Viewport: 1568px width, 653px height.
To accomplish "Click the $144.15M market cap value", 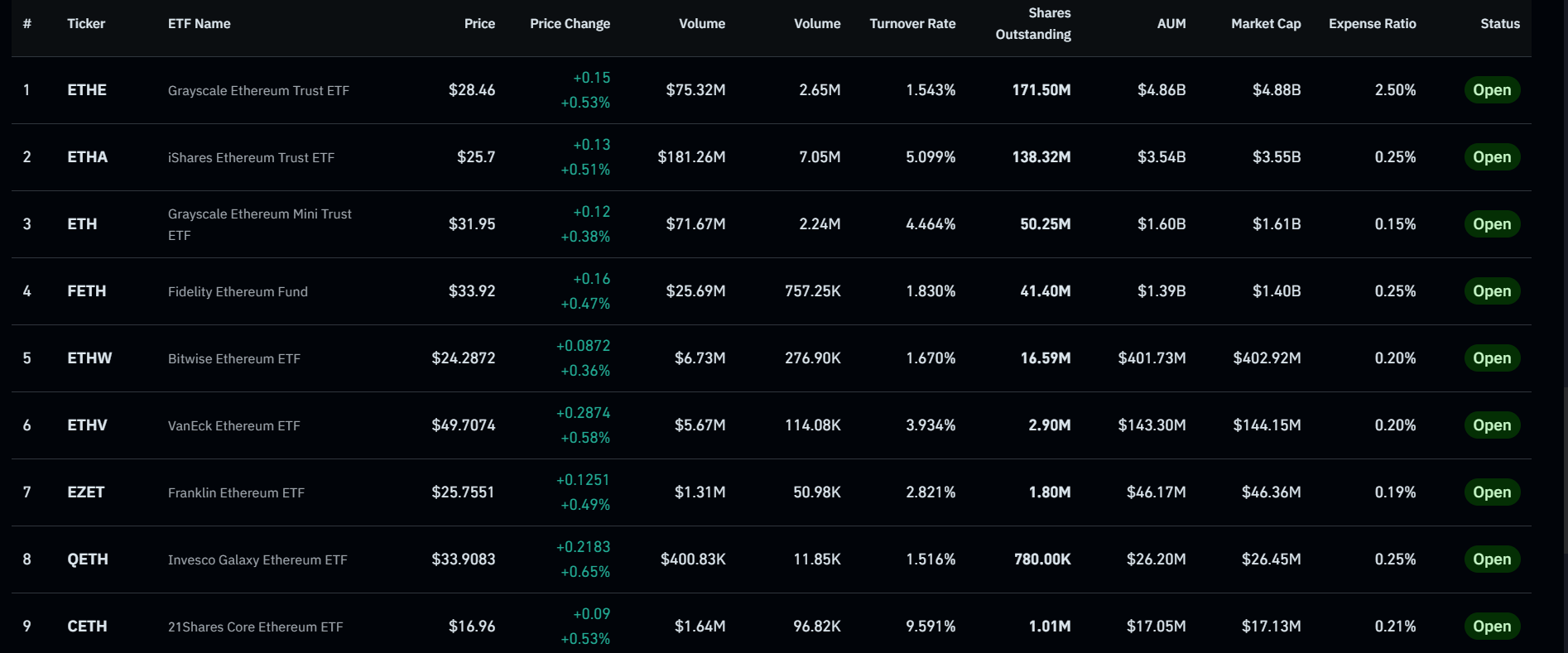I will [x=1267, y=425].
